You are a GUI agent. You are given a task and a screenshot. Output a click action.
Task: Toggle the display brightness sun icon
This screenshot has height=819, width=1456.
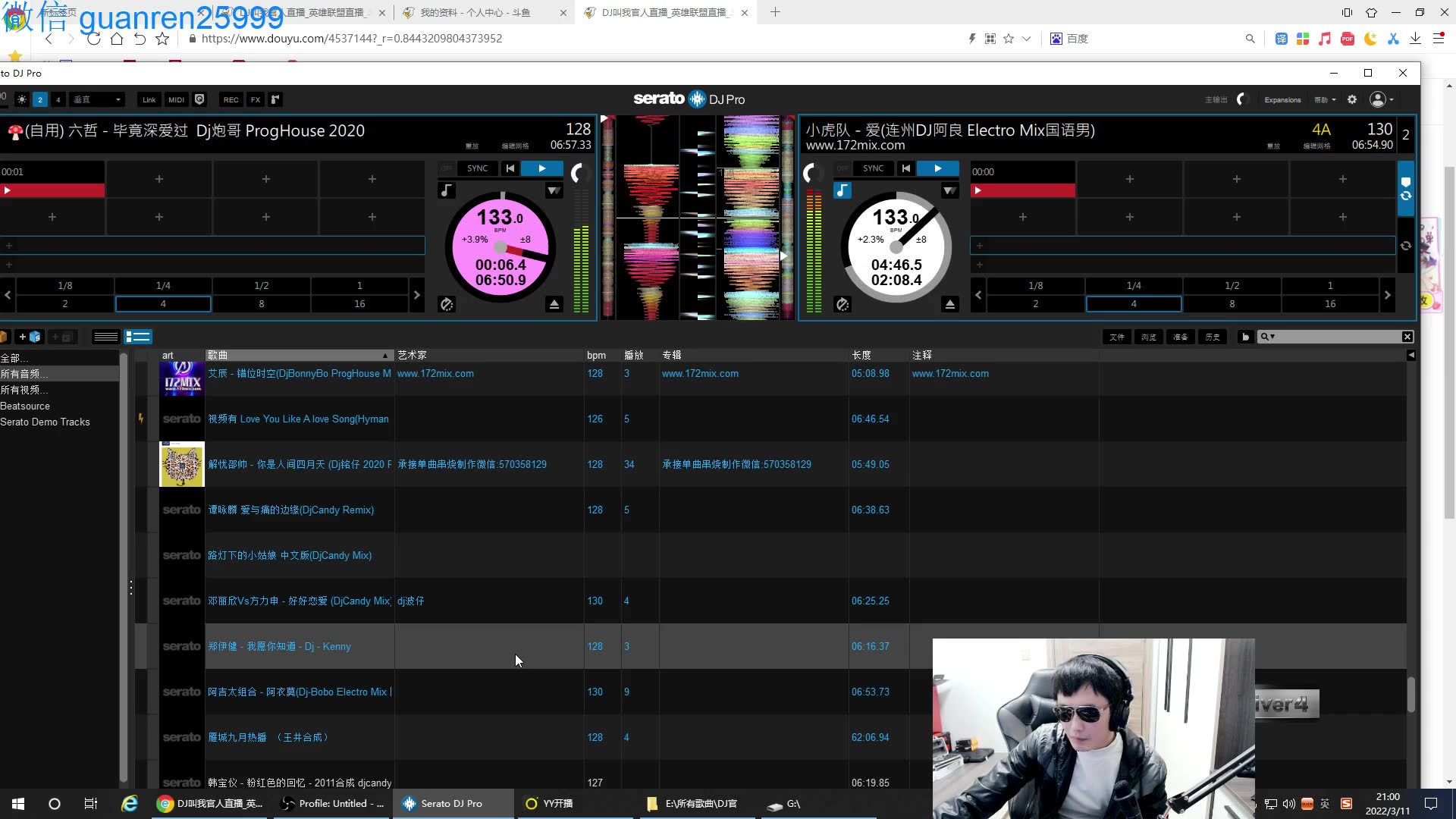[22, 99]
